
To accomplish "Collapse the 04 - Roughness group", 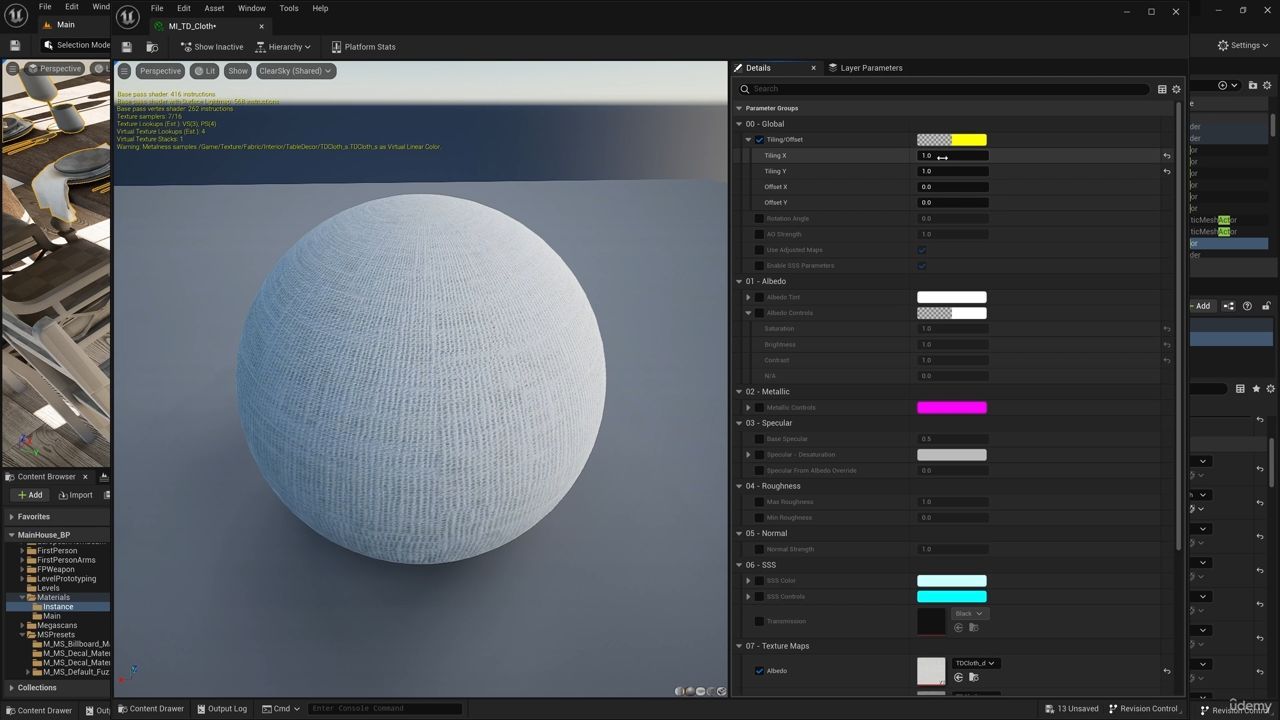I will tap(739, 486).
